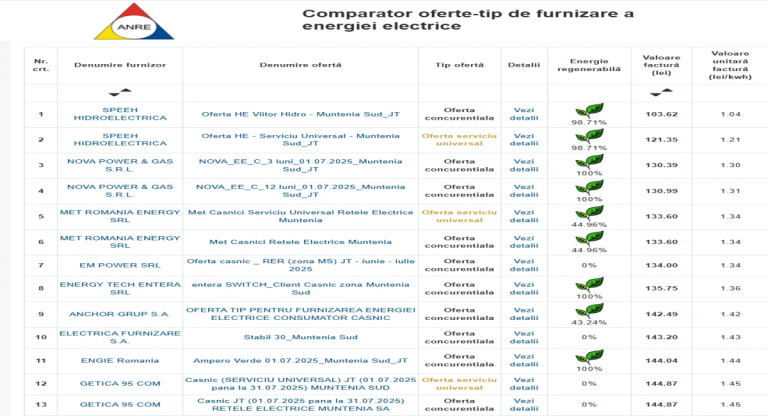Click the 98.71% leaf icon in row 2
This screenshot has height=416, width=768.
click(x=589, y=136)
